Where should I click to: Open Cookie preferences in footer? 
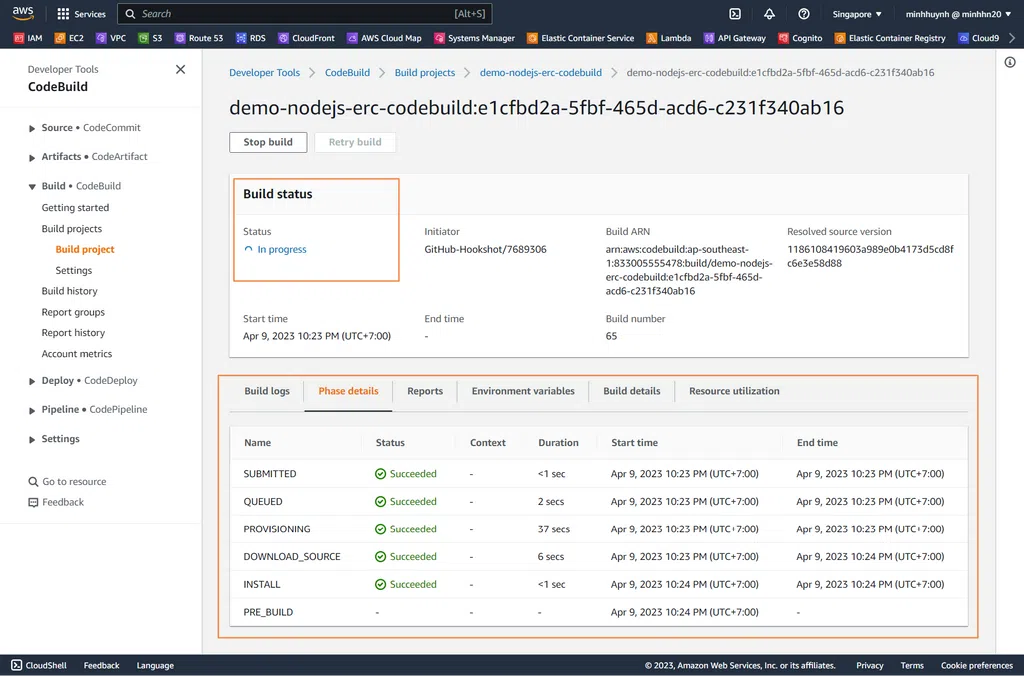click(x=976, y=665)
